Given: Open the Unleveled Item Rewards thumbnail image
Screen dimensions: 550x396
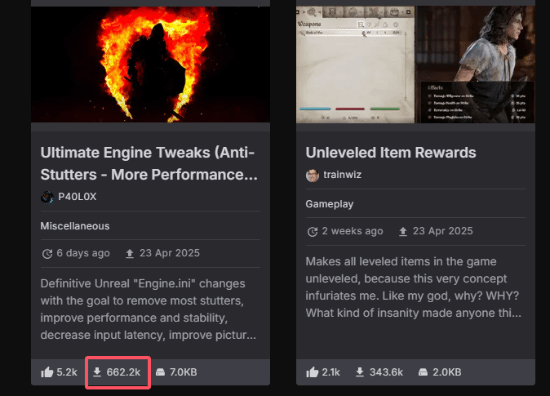Looking at the screenshot, I should coord(416,65).
